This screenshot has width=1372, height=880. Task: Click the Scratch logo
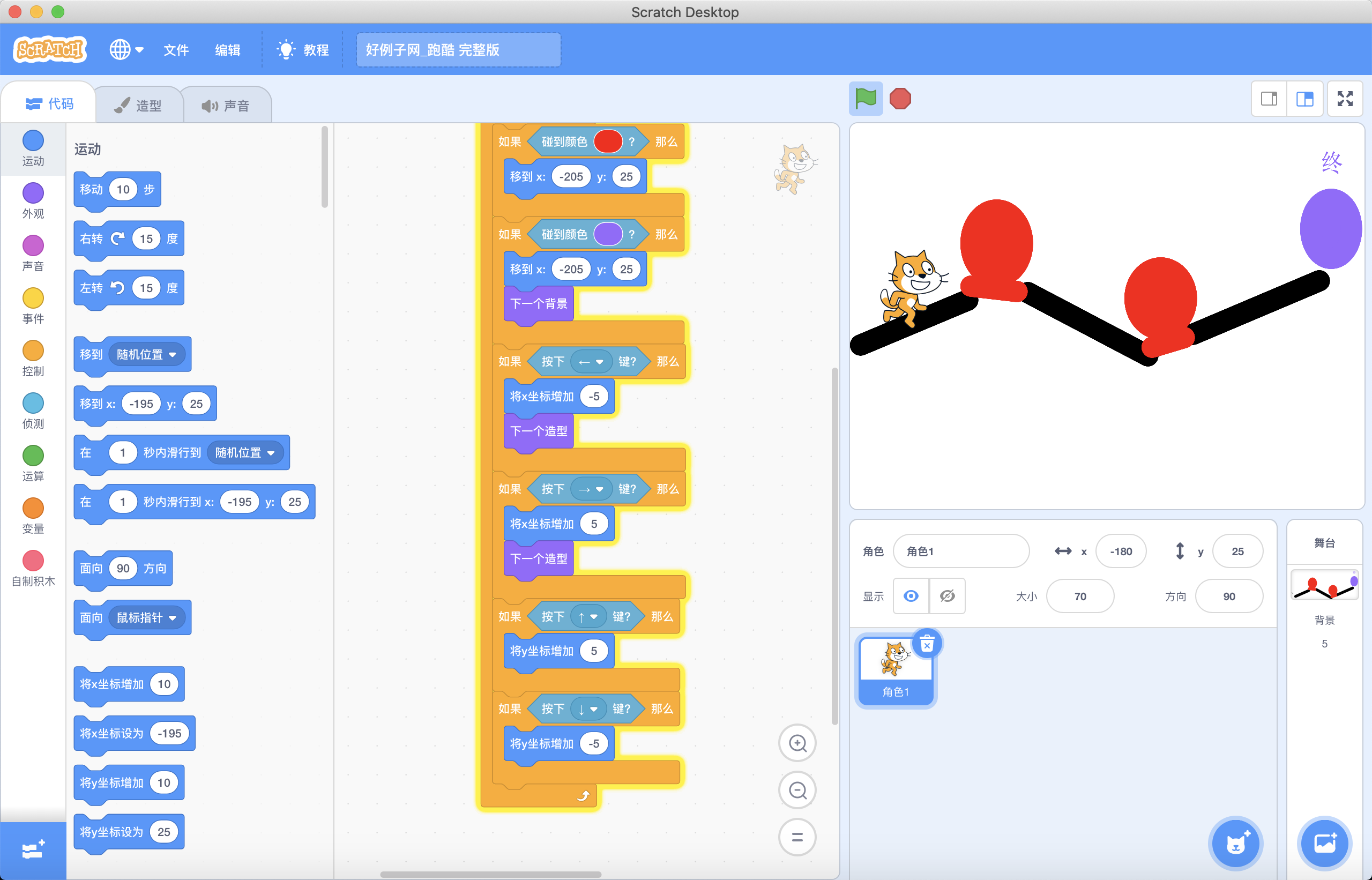[x=50, y=50]
